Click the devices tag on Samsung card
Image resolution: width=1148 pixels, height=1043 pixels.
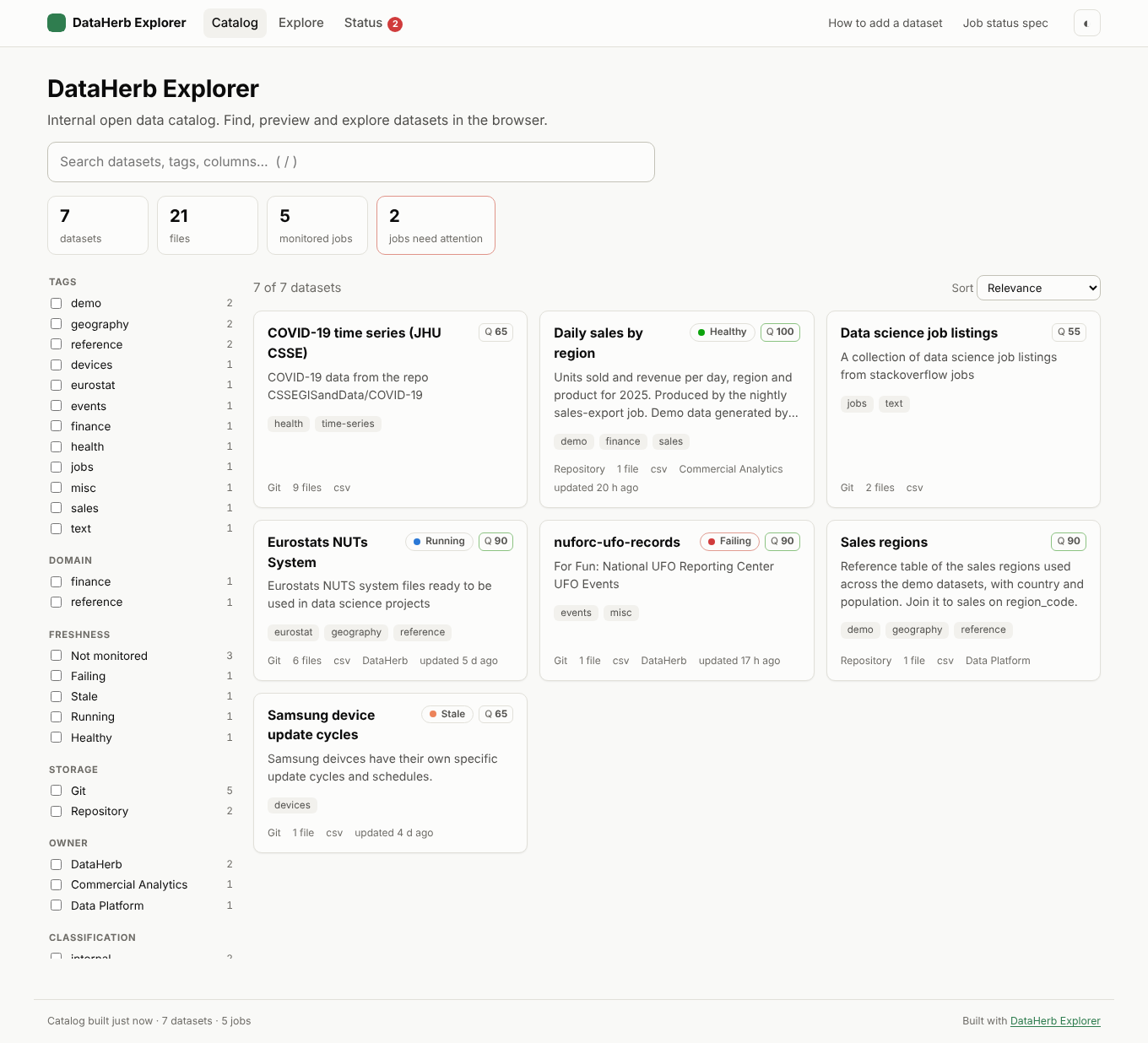coord(292,805)
